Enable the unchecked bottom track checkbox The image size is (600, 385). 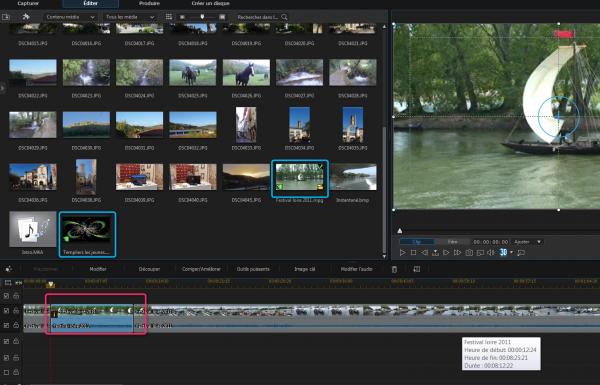click(6, 372)
